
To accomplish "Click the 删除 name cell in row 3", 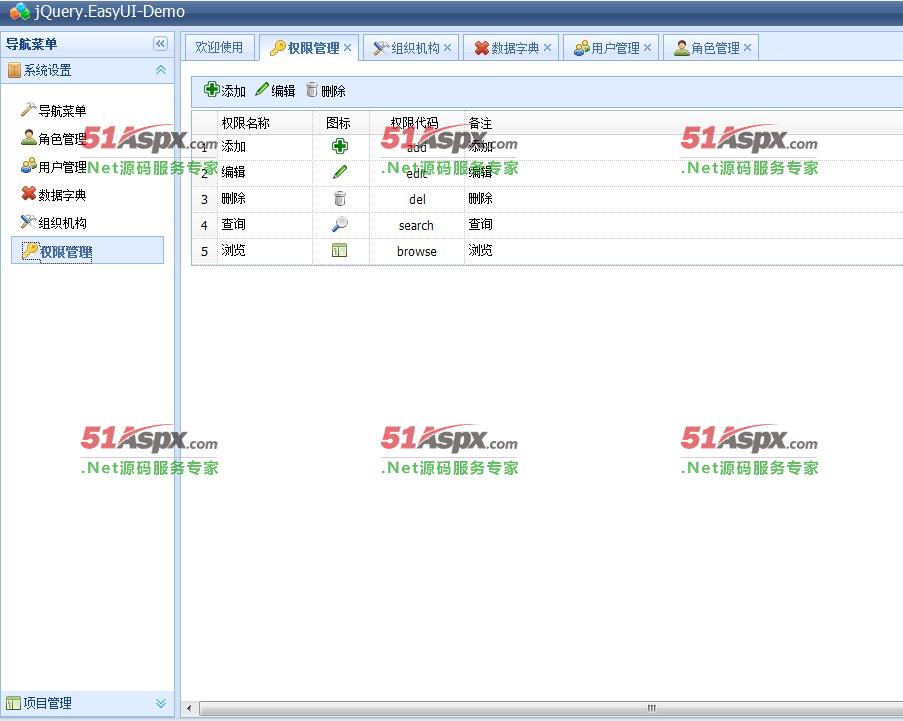I will (x=265, y=199).
